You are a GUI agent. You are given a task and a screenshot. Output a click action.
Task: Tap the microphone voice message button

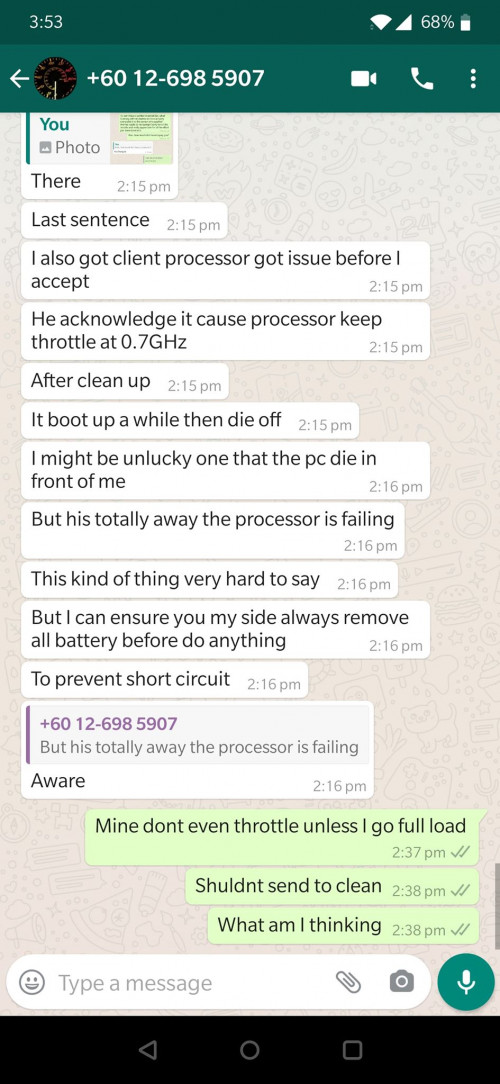pos(466,982)
